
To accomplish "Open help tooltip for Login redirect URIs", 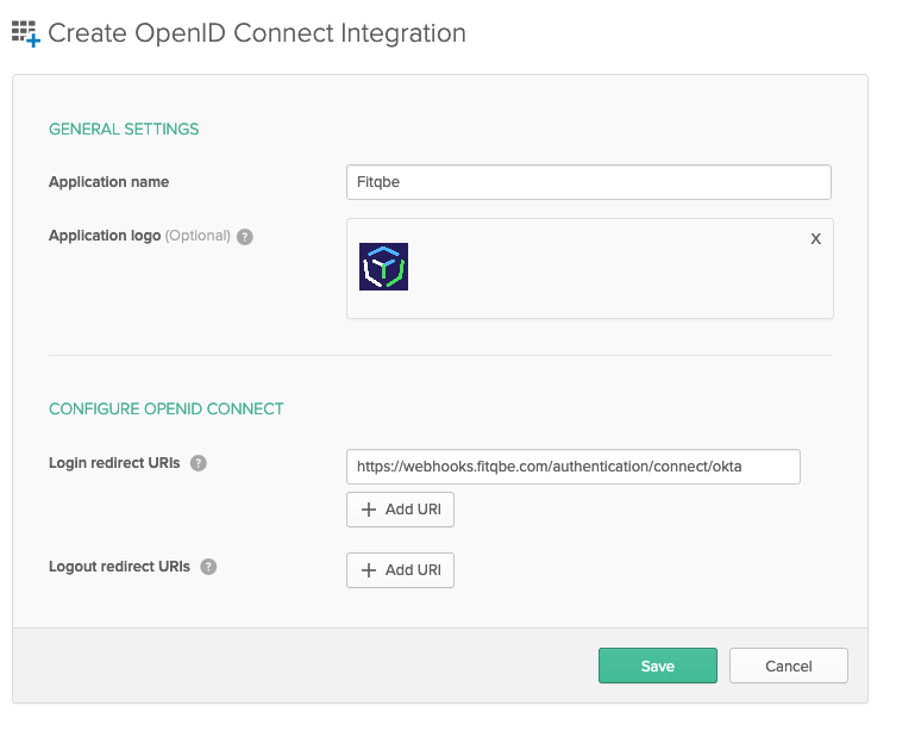I will point(199,463).
